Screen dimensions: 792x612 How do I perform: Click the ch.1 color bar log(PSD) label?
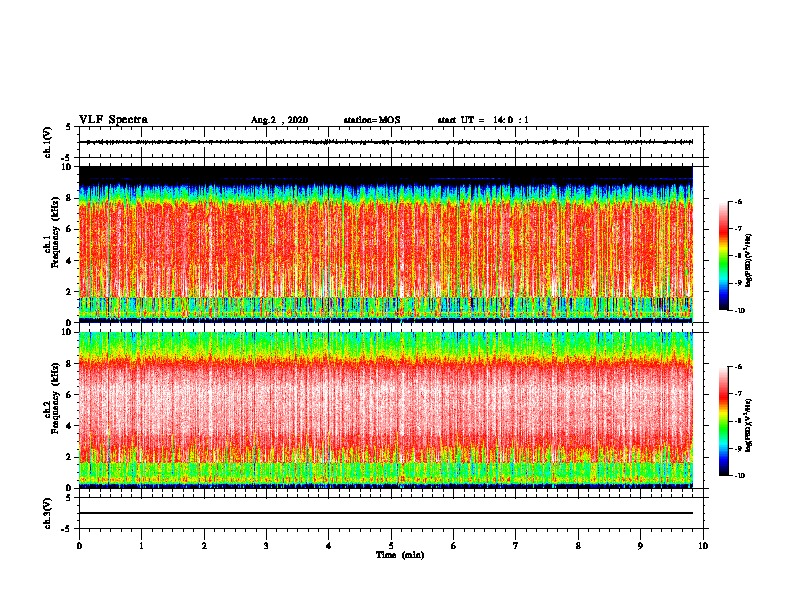pos(749,261)
